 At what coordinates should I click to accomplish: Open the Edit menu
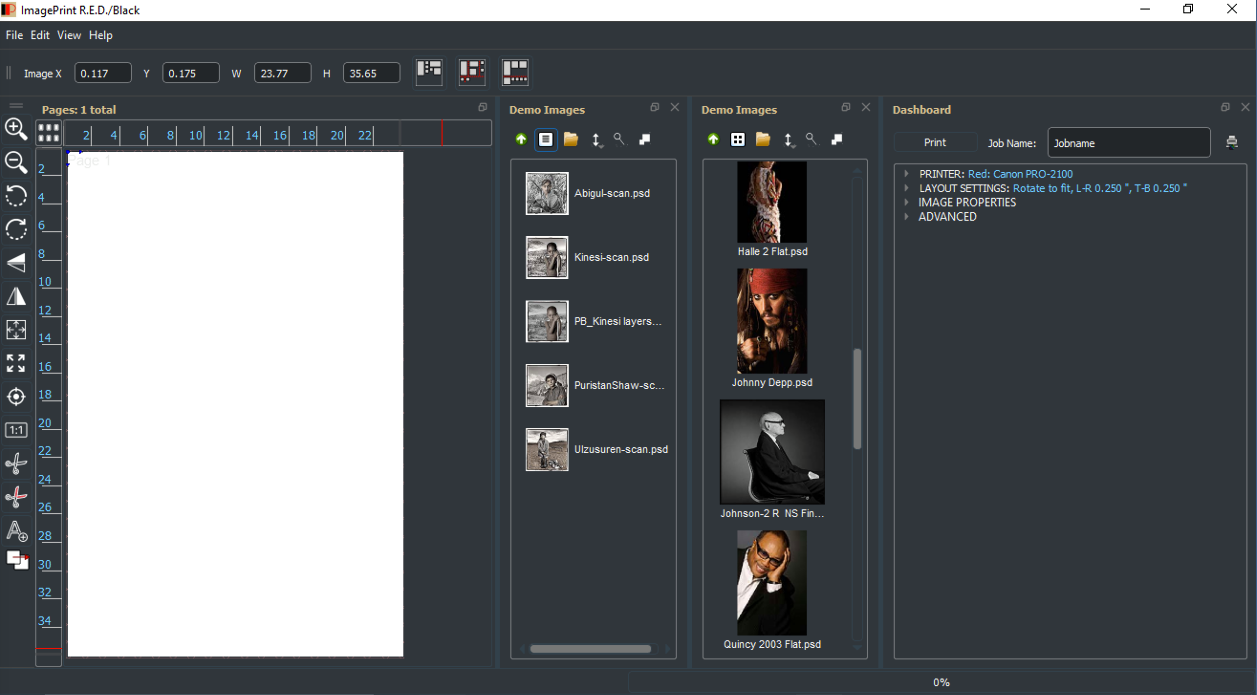pos(40,35)
